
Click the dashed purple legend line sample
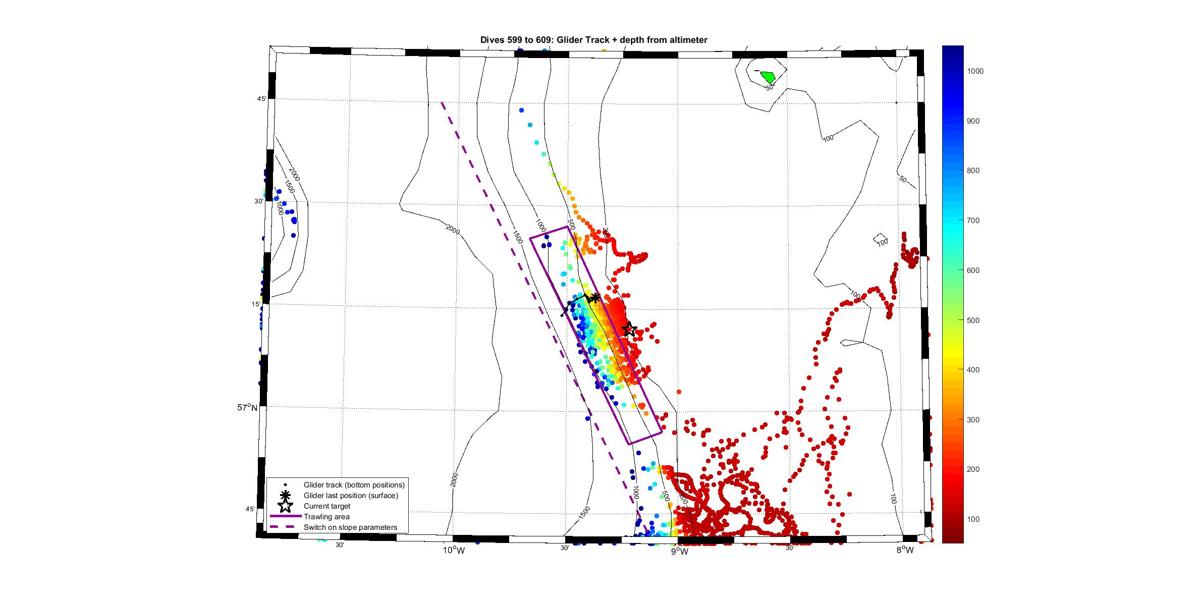(286, 527)
